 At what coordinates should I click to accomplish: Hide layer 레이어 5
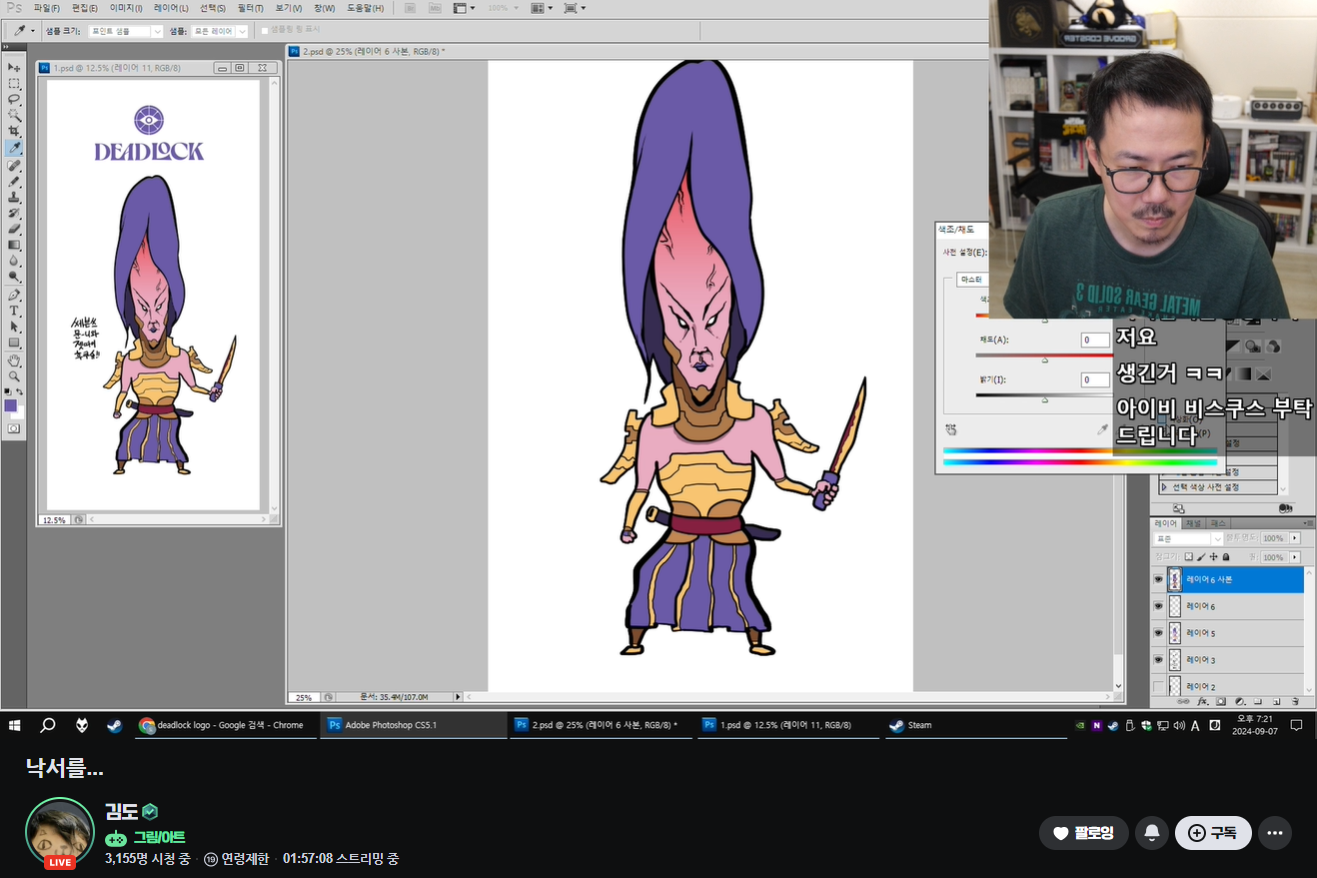click(x=1158, y=633)
